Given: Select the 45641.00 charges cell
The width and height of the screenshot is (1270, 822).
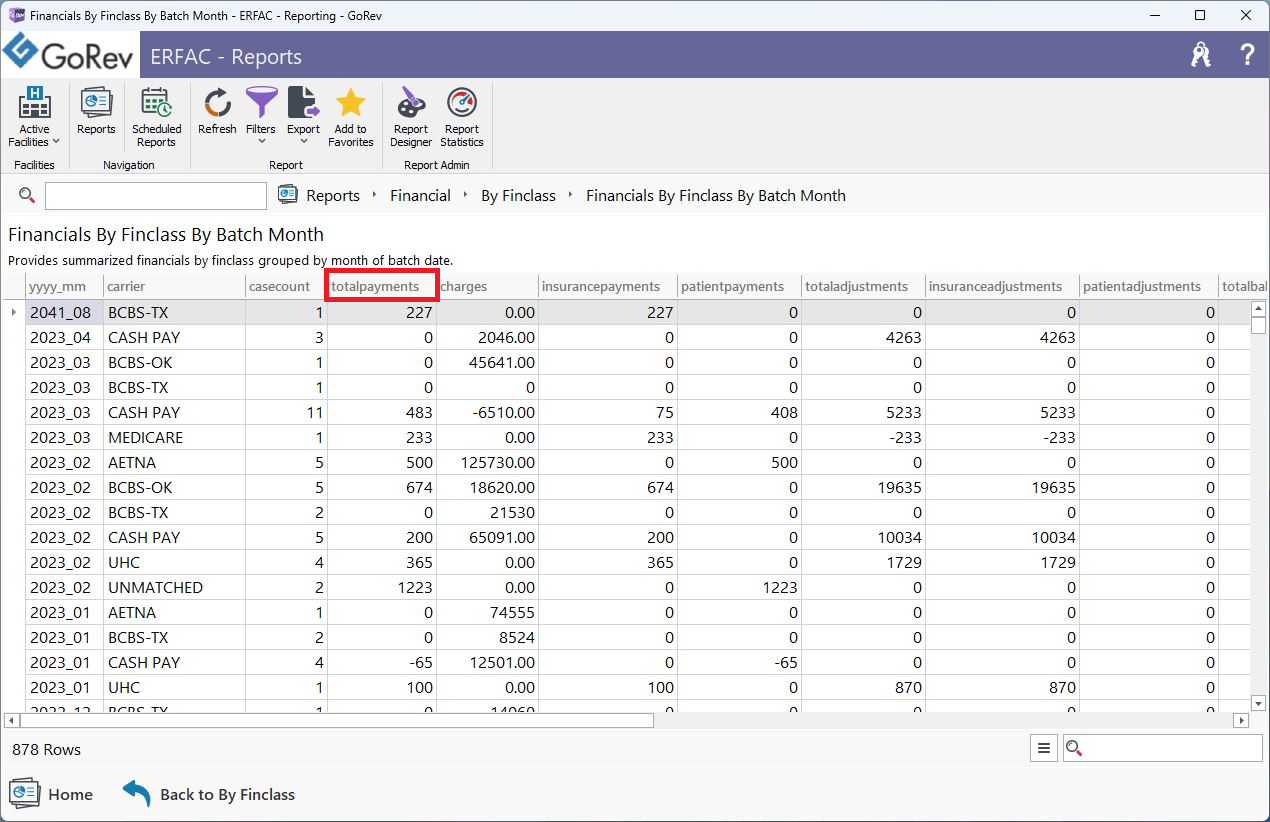Looking at the screenshot, I should 488,362.
